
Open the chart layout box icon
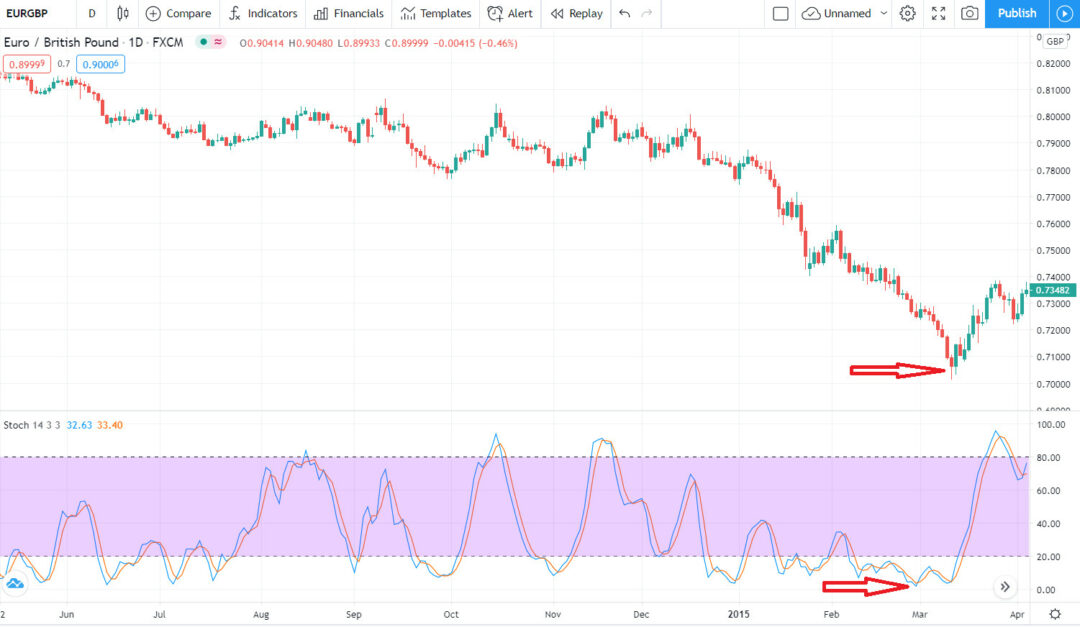click(780, 13)
